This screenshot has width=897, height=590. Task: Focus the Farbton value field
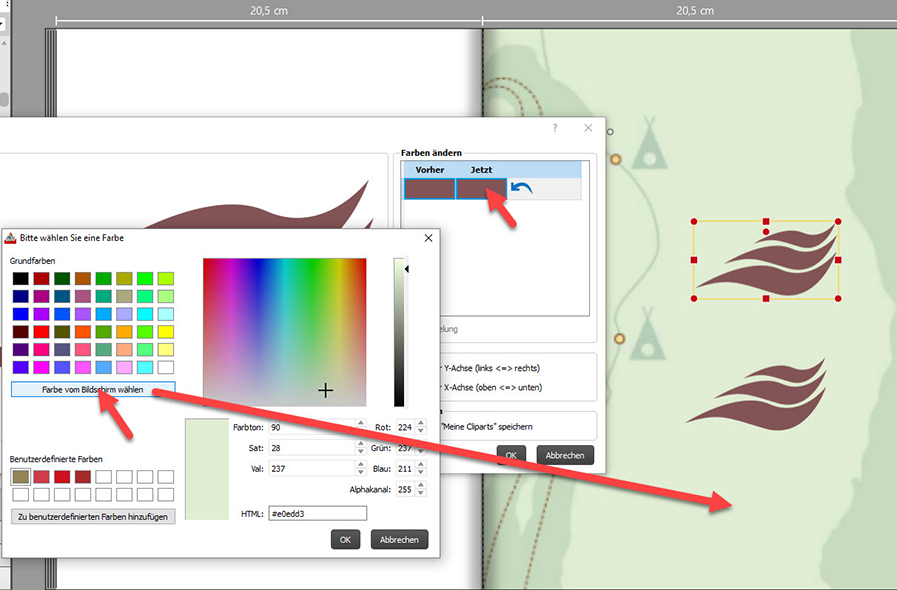point(308,427)
